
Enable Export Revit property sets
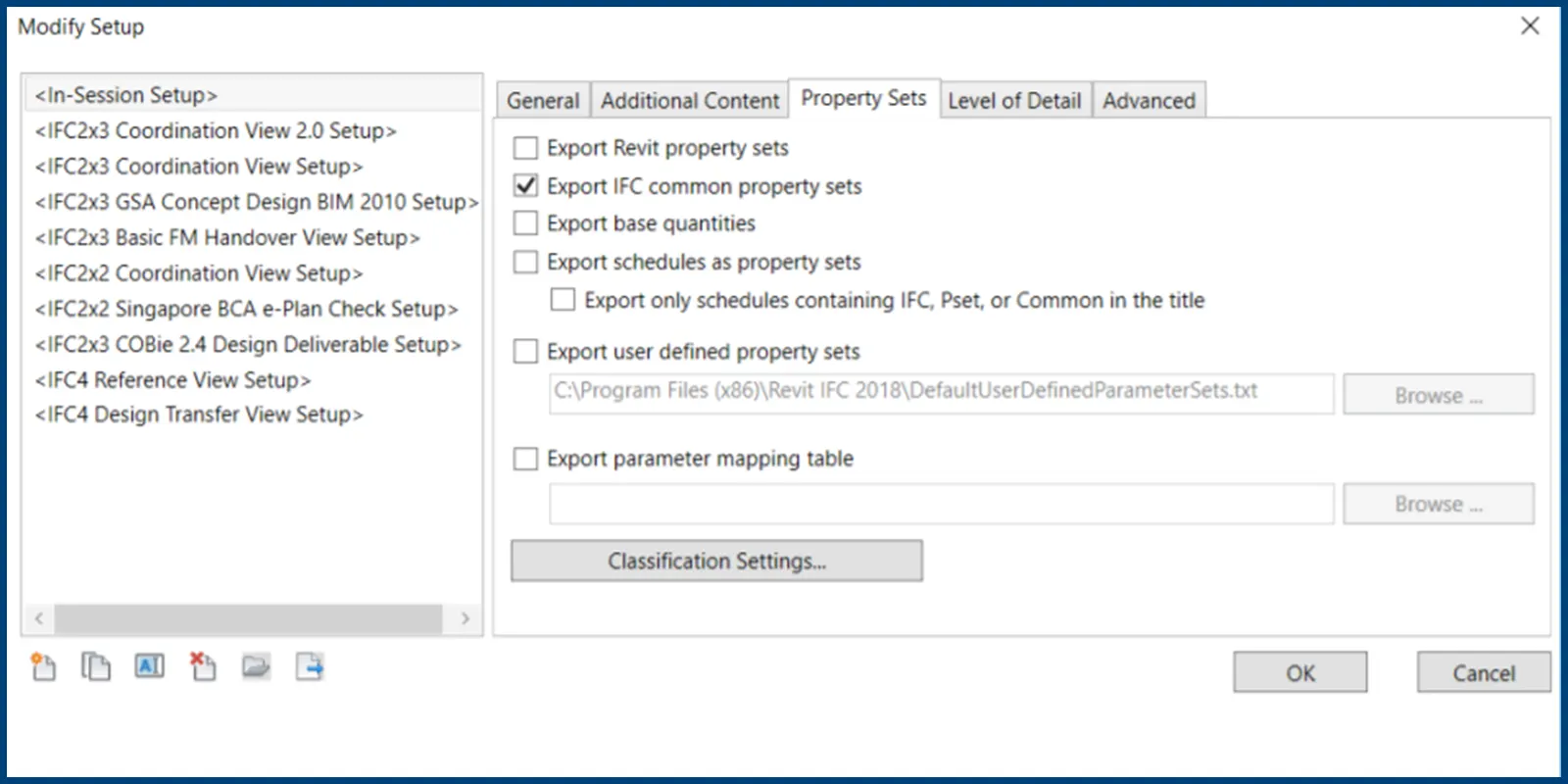(x=526, y=148)
